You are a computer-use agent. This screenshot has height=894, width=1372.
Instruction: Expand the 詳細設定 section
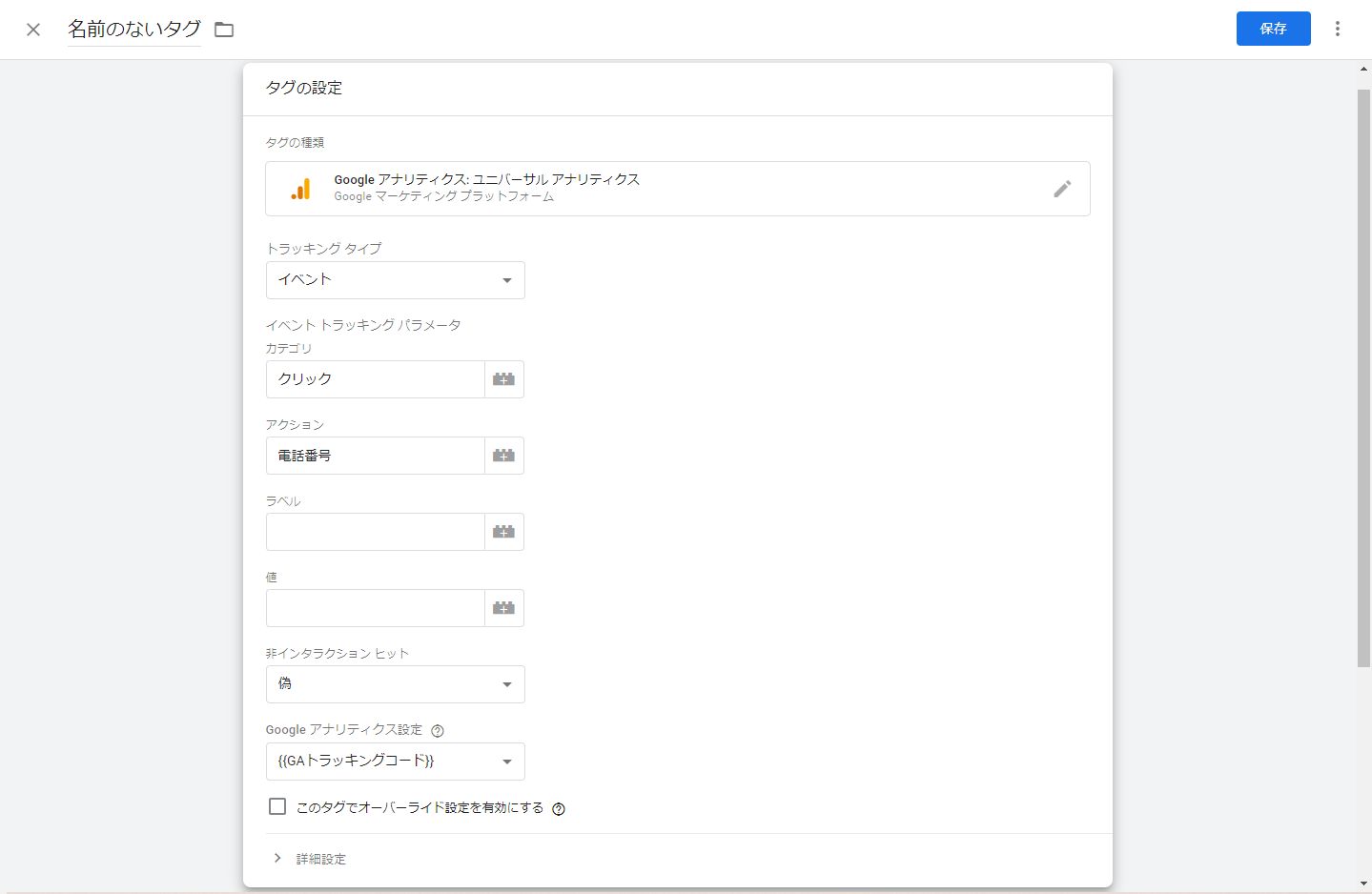point(309,859)
